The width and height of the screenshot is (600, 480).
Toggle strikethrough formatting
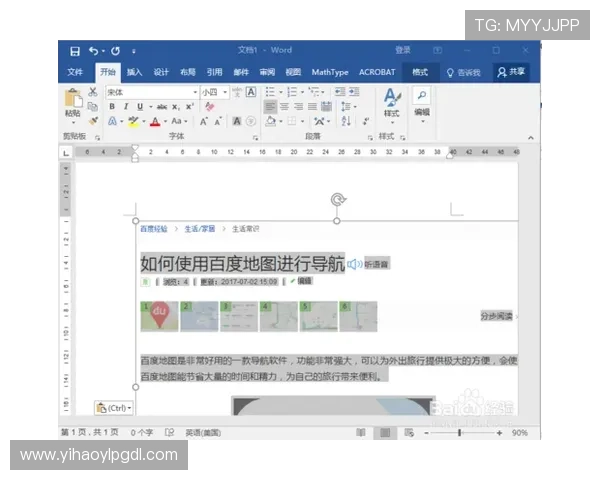click(162, 107)
